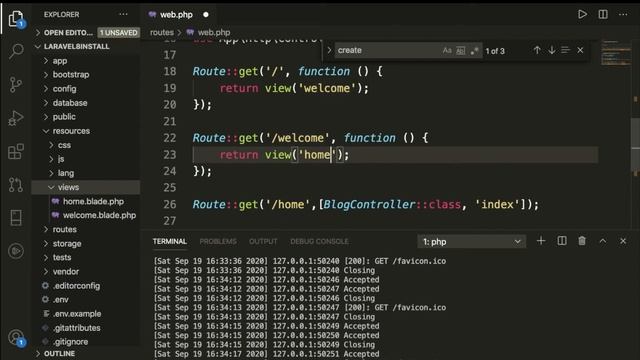Expand replace mode in find widget
The image size is (640, 360).
click(329, 50)
